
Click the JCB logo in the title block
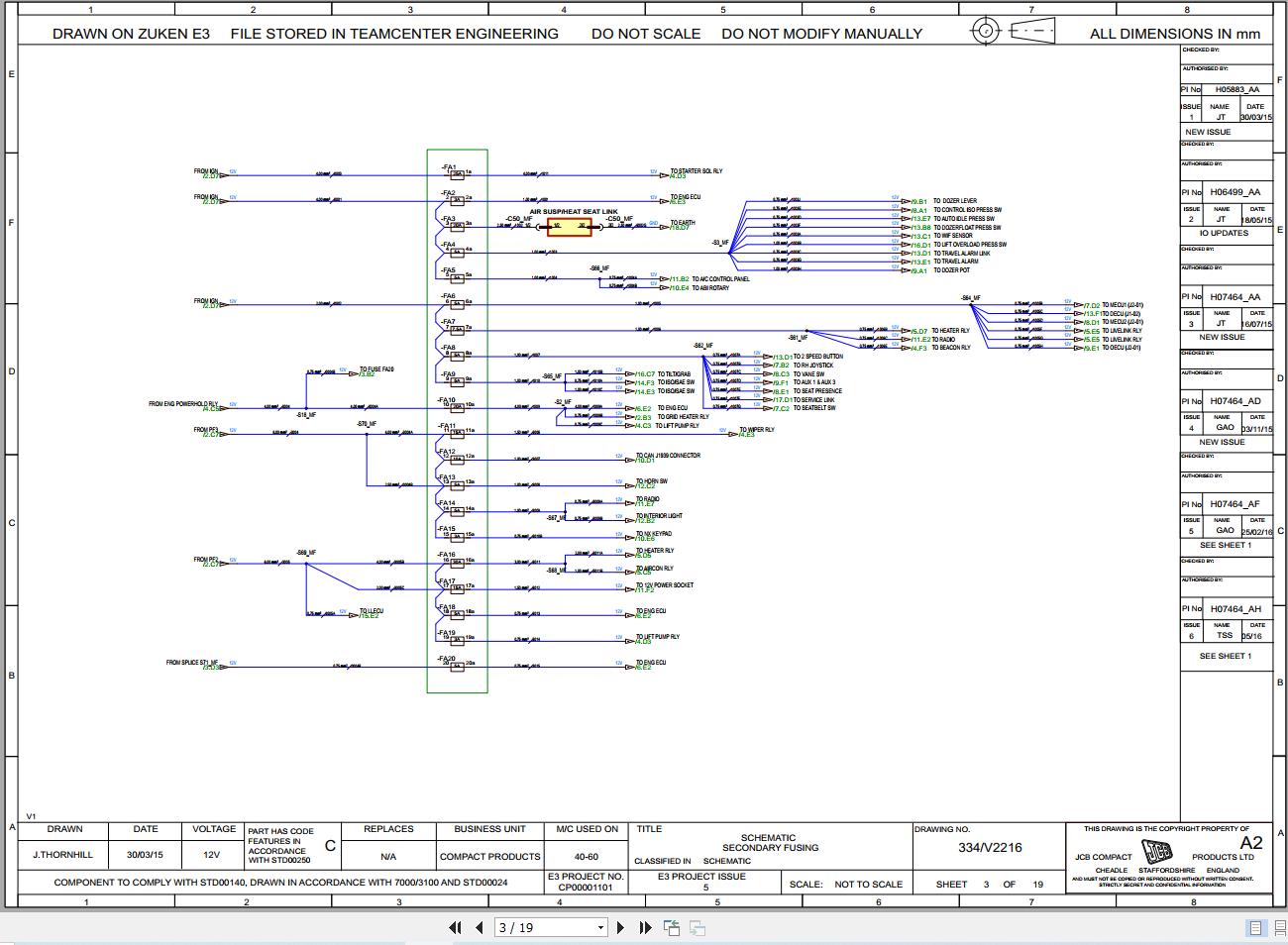1157,851
